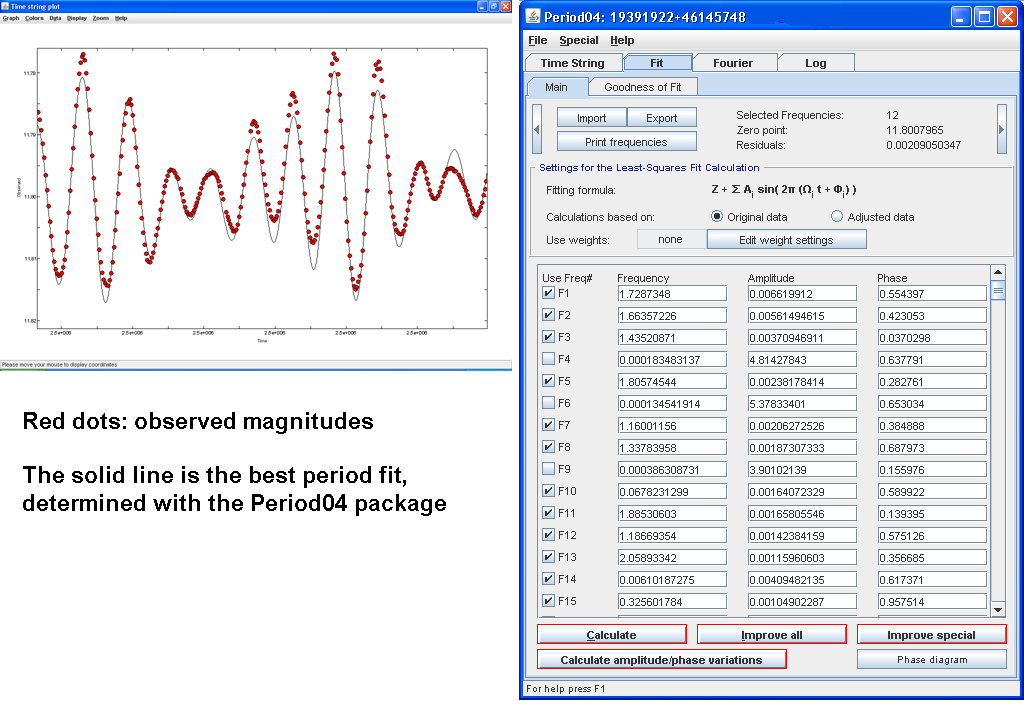Click right arrow beside Residuals value
This screenshot has width=1024, height=719.
coord(1001,129)
